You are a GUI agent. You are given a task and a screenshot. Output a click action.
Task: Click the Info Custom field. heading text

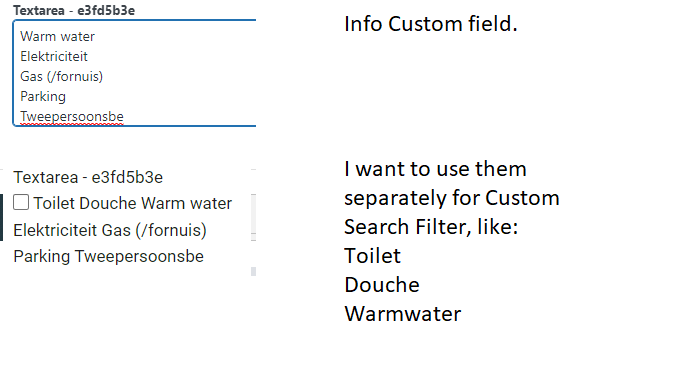pyautogui.click(x=431, y=24)
